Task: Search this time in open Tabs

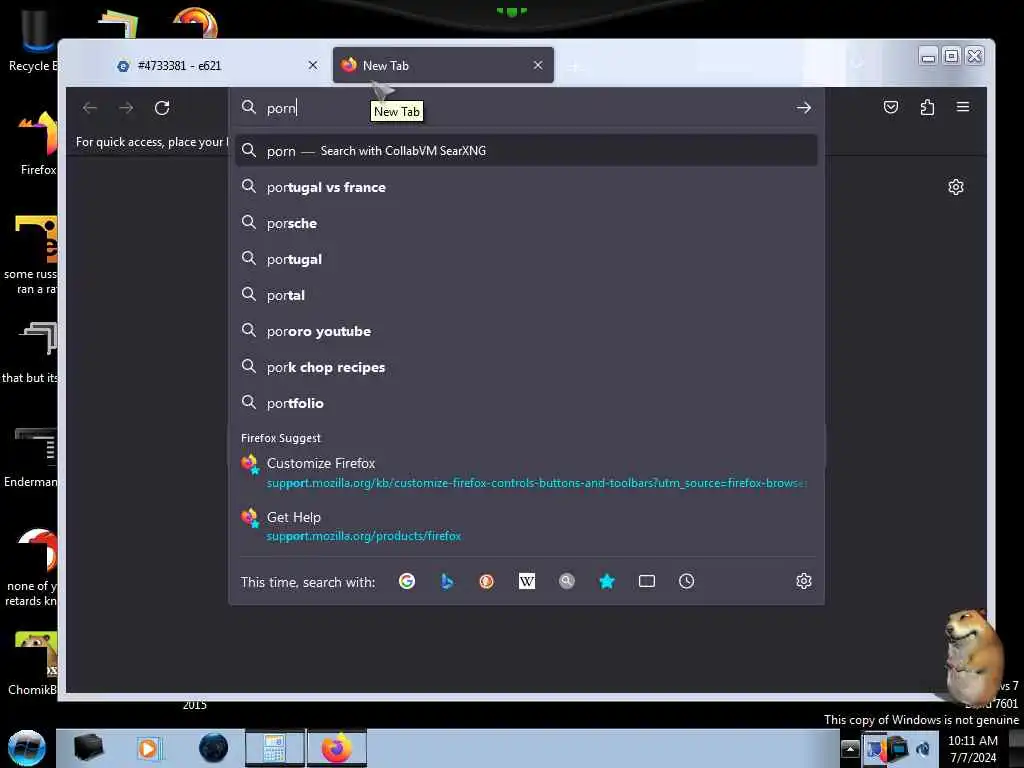Action: tap(647, 581)
